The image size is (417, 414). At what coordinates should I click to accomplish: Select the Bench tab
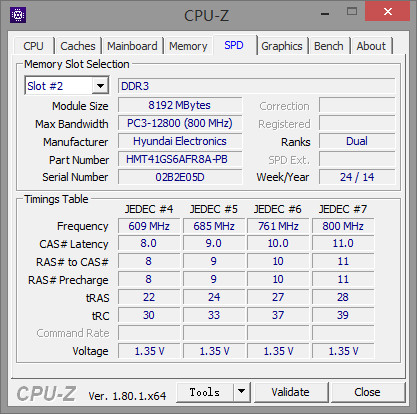click(328, 46)
